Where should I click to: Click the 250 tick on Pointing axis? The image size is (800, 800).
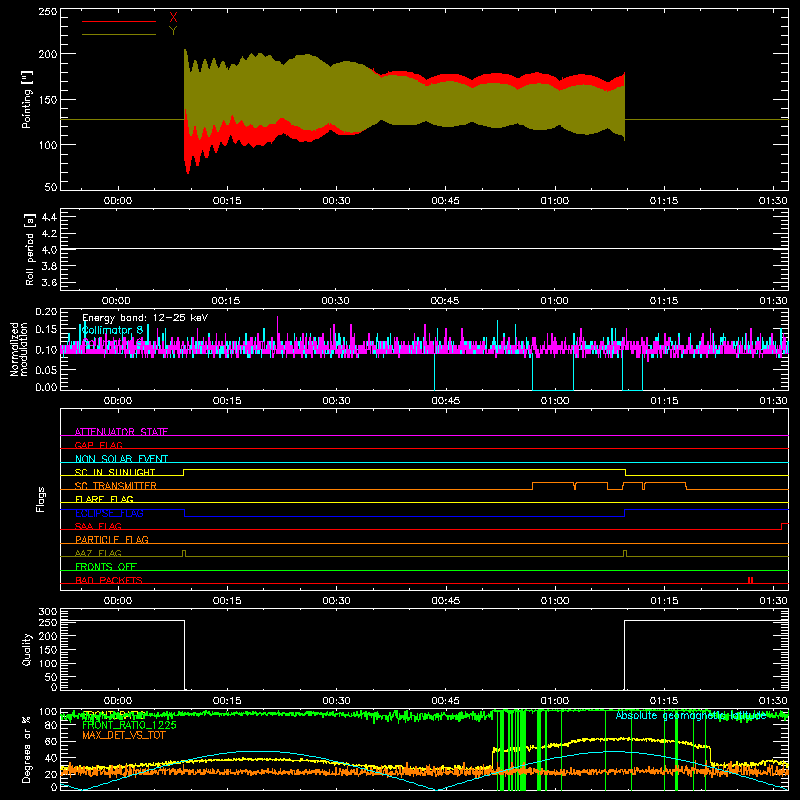pos(47,12)
